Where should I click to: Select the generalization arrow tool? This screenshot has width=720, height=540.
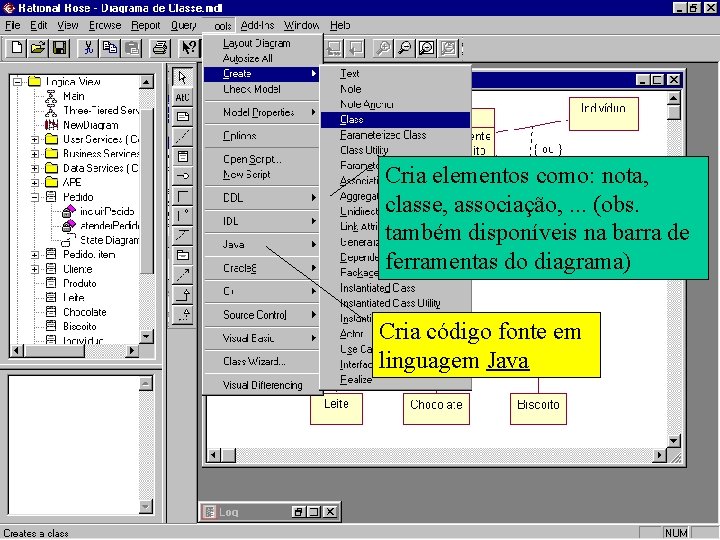pyautogui.click(x=183, y=295)
